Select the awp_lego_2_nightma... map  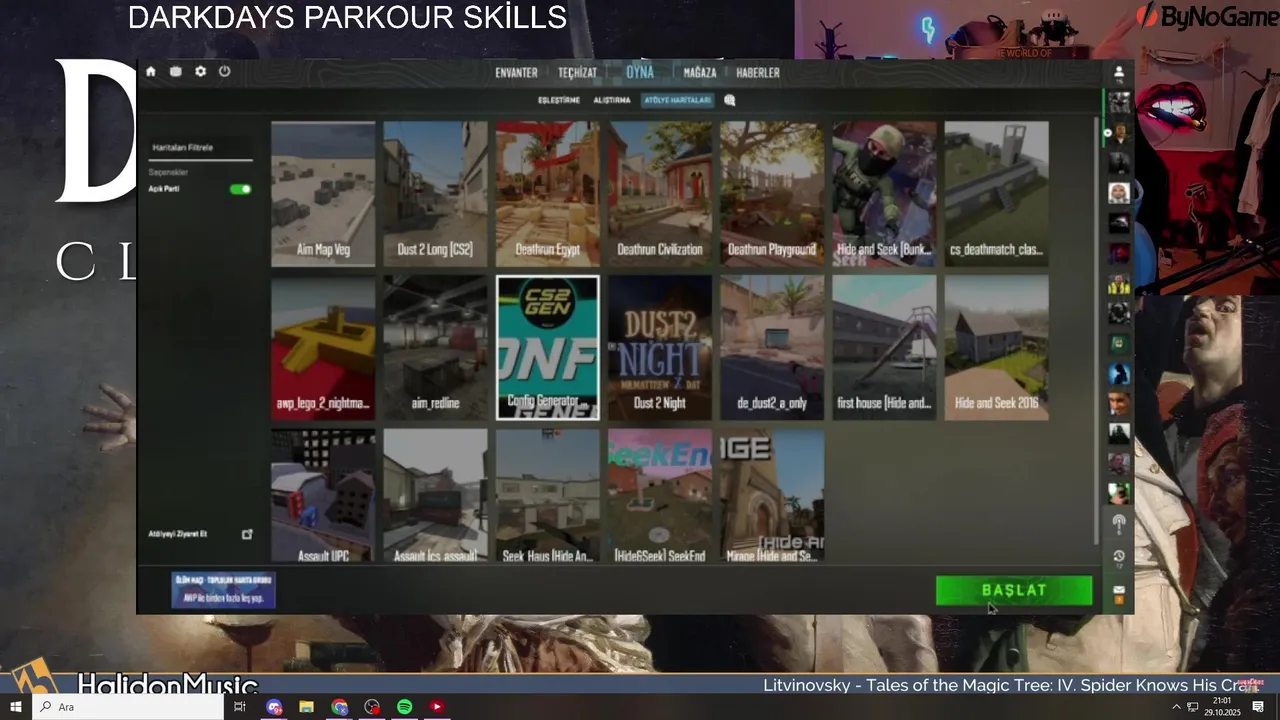coord(323,348)
